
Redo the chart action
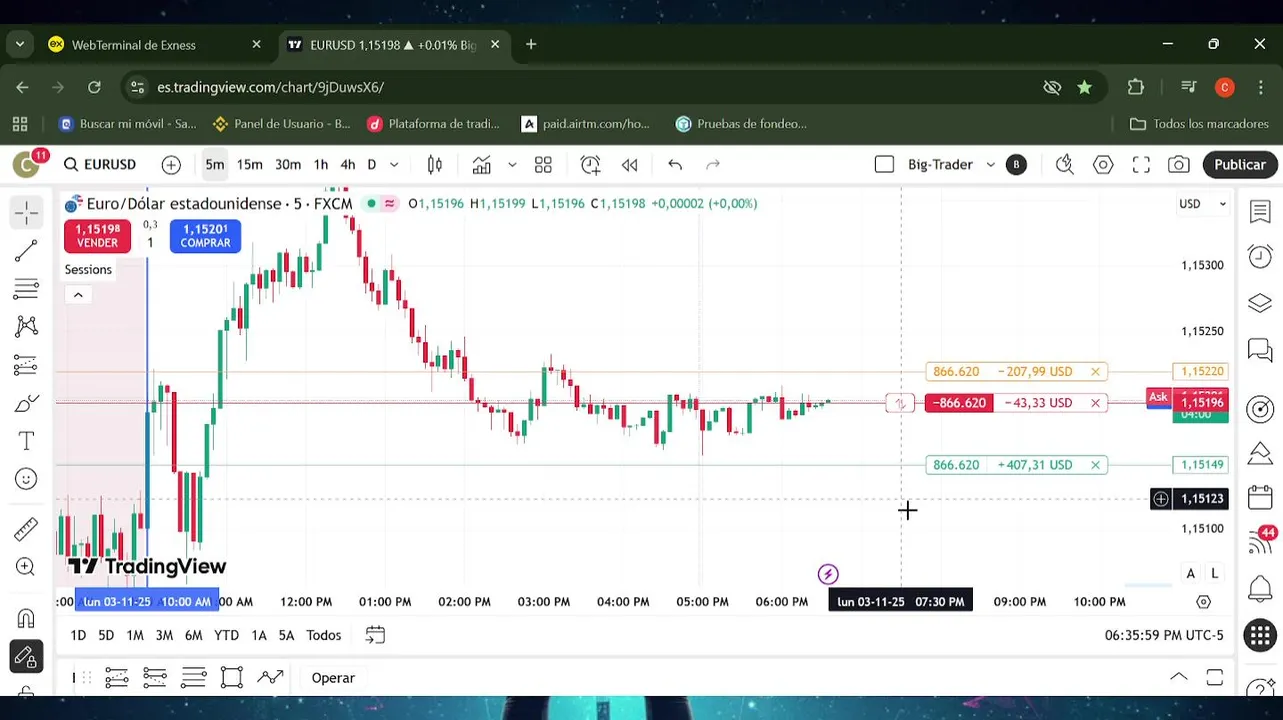click(x=713, y=164)
